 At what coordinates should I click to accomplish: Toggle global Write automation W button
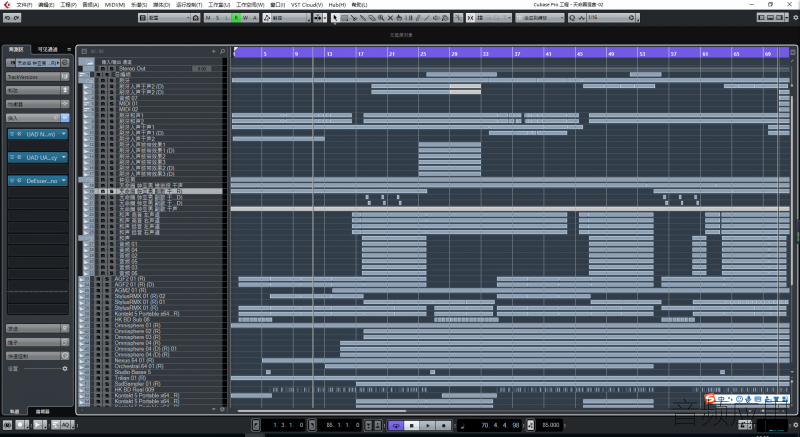click(x=245, y=18)
